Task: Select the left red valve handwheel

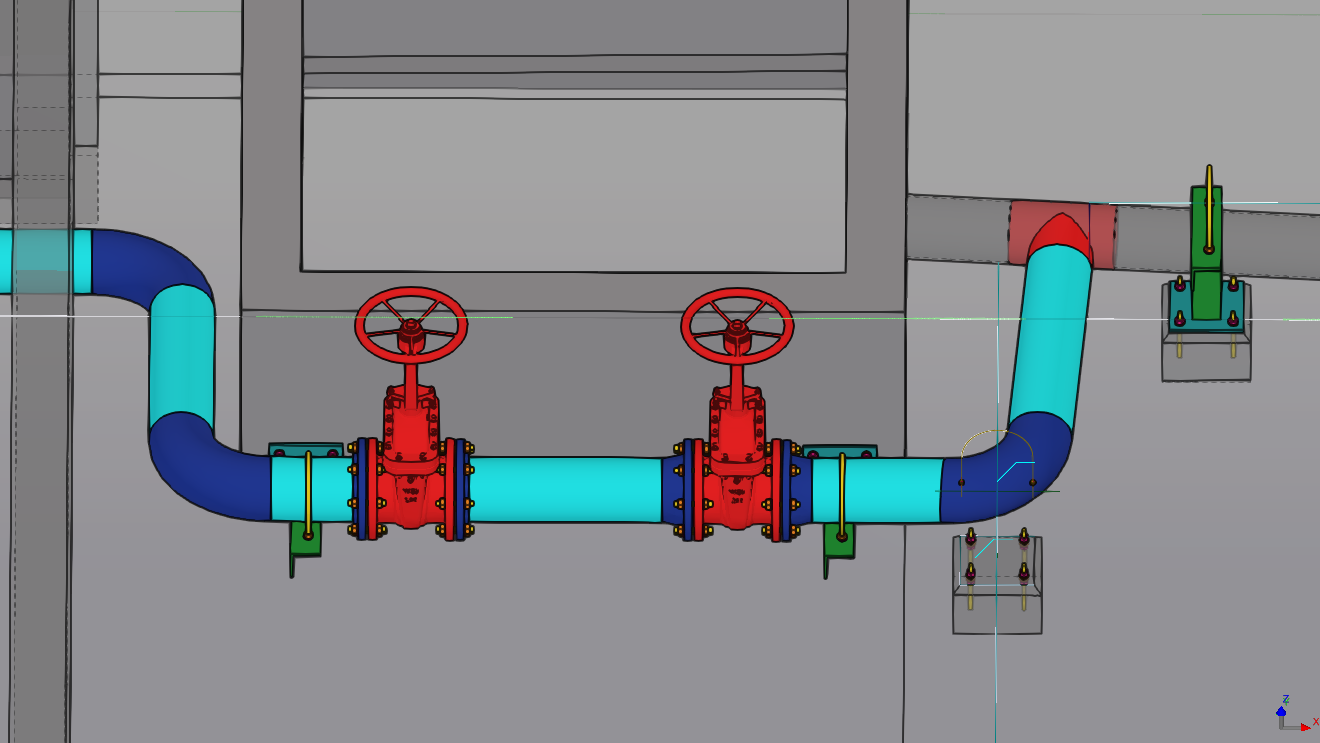Action: (411, 325)
